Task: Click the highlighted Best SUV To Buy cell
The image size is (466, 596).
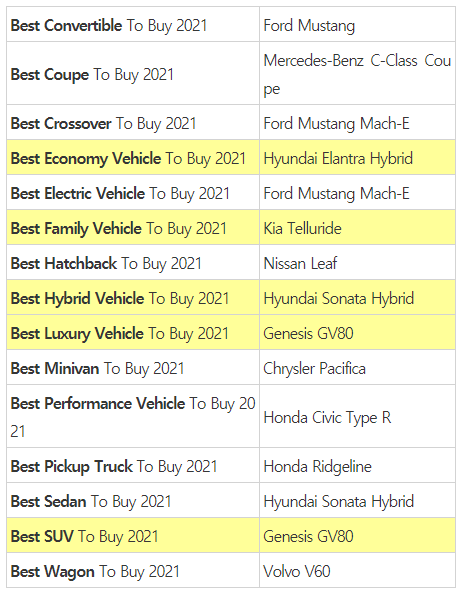Action: click(133, 535)
